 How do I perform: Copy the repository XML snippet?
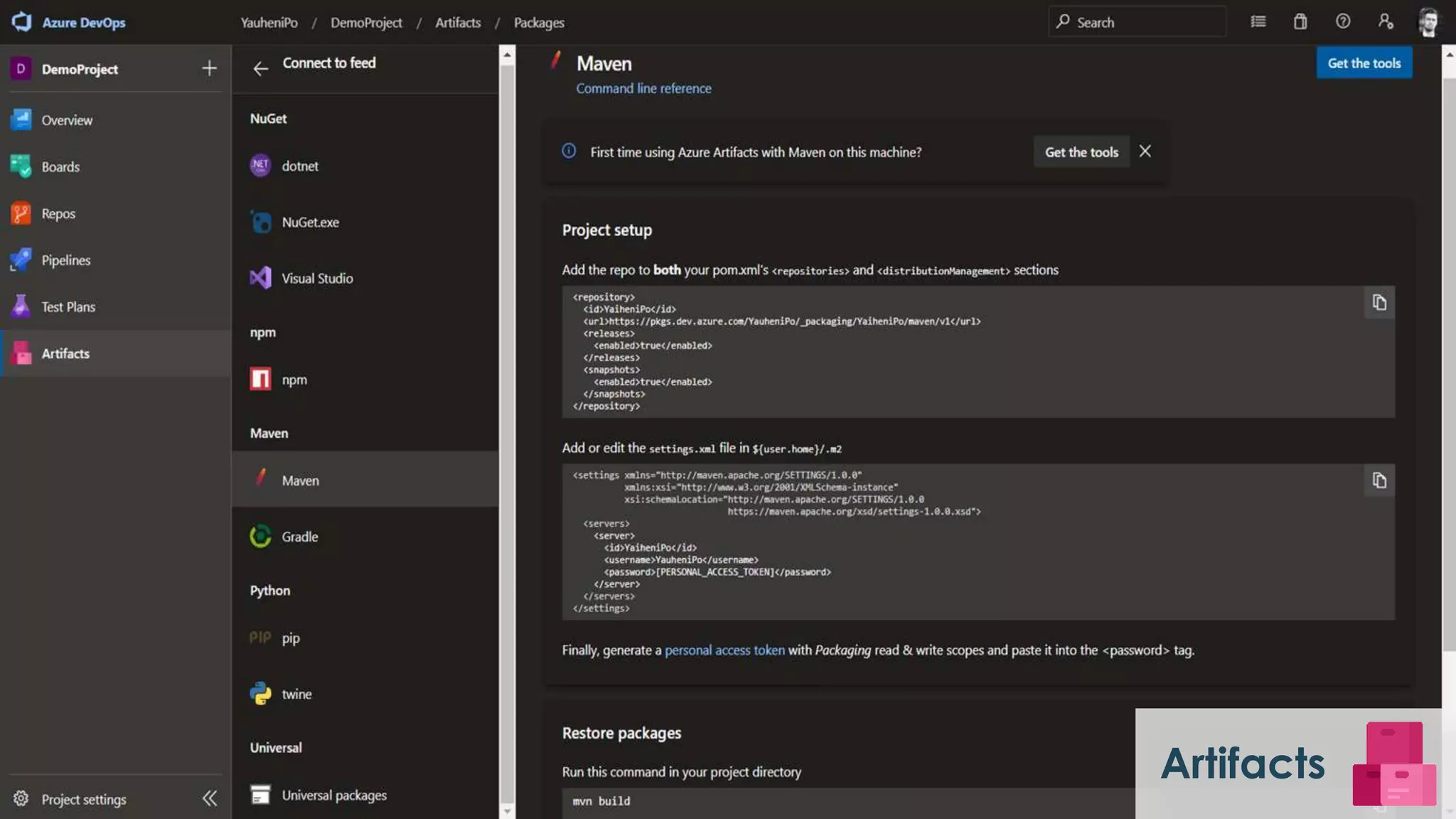coord(1379,303)
